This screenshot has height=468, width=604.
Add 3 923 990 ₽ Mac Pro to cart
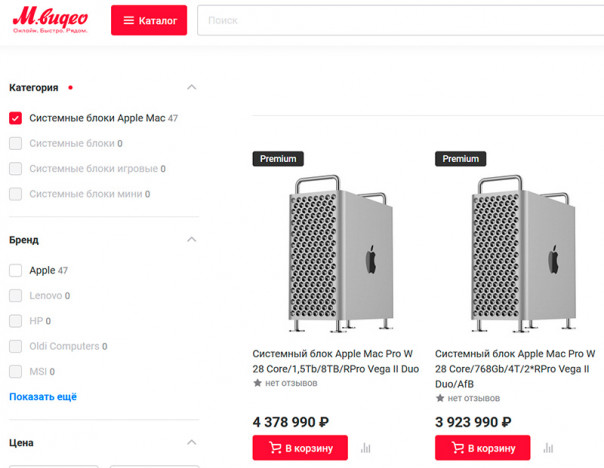coord(482,448)
